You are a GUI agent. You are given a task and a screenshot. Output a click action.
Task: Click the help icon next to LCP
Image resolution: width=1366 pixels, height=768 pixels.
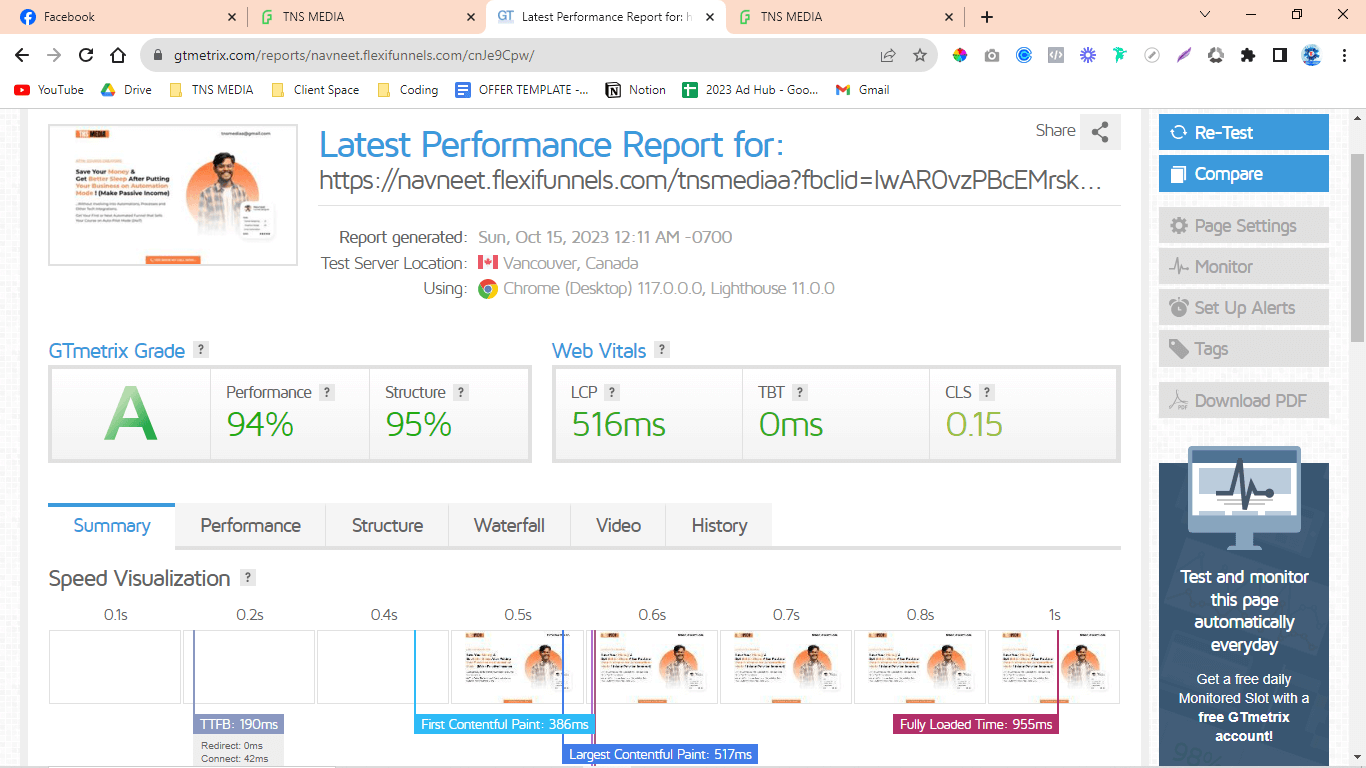pos(612,393)
